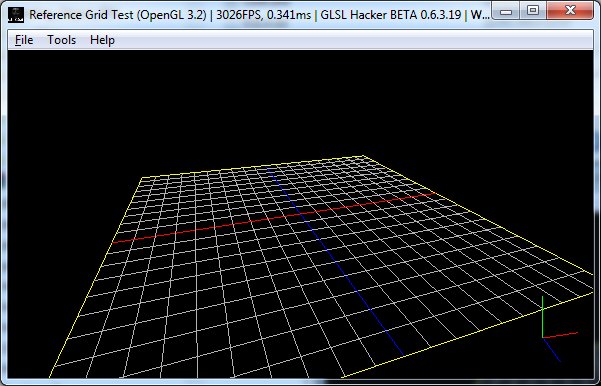
Task: Click where red and blue grid axes intersect
Action: pyautogui.click(x=301, y=214)
